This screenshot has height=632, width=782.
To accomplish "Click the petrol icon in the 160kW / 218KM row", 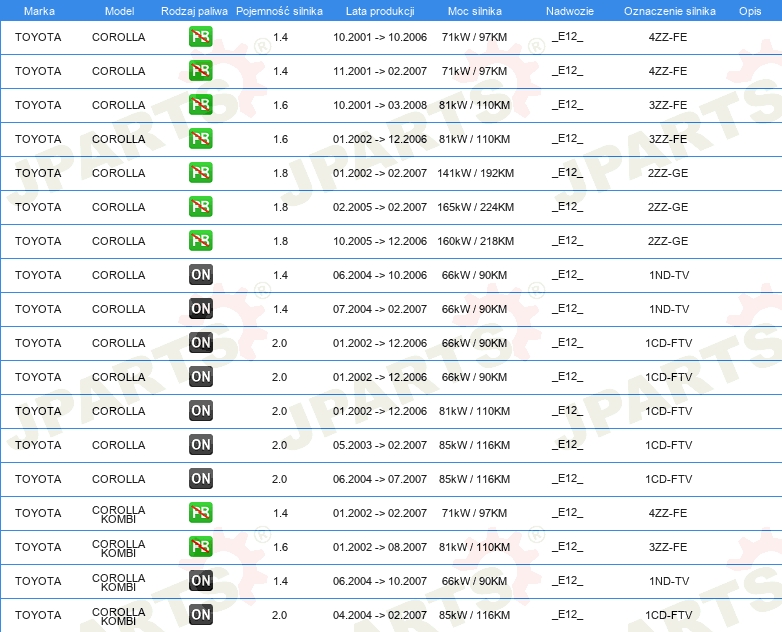I will [200, 240].
